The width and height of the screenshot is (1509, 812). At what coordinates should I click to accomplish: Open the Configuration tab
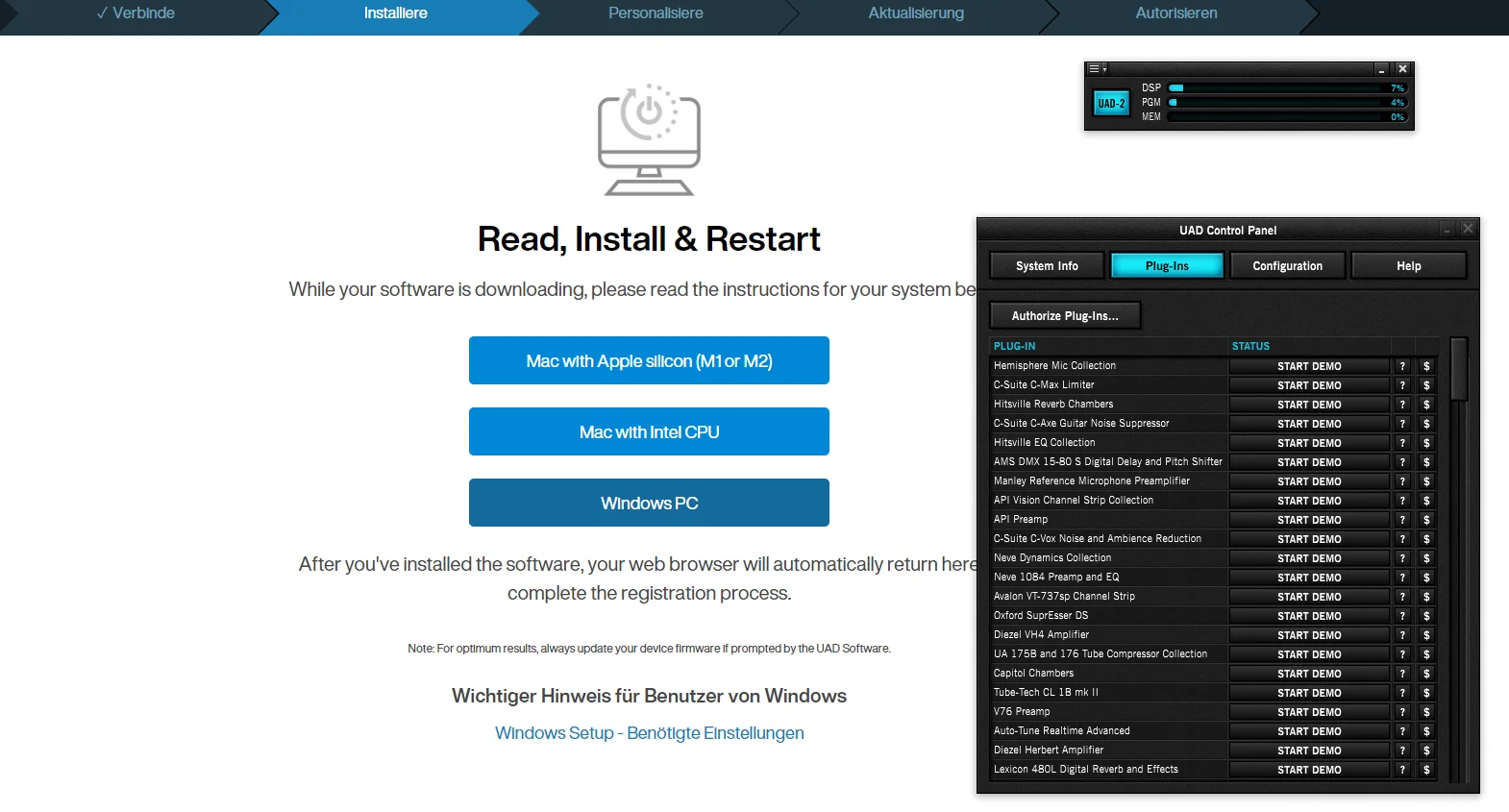click(1287, 266)
